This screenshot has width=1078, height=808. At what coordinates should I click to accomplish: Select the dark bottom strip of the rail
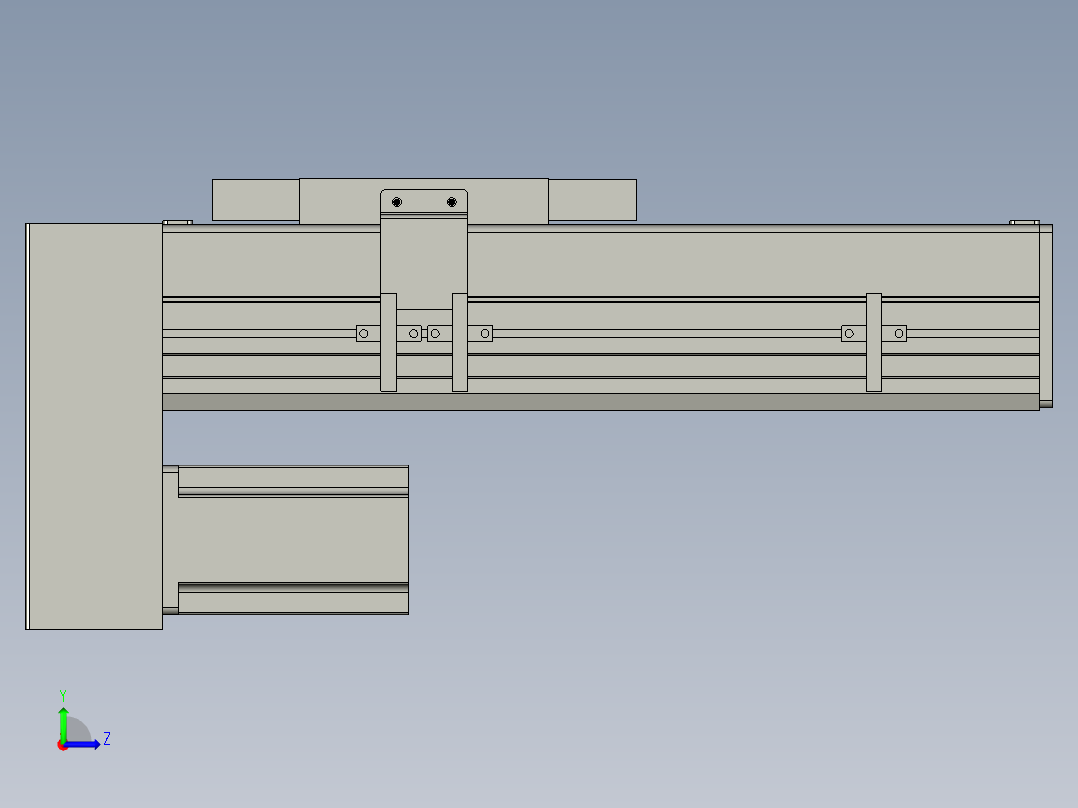tap(601, 402)
